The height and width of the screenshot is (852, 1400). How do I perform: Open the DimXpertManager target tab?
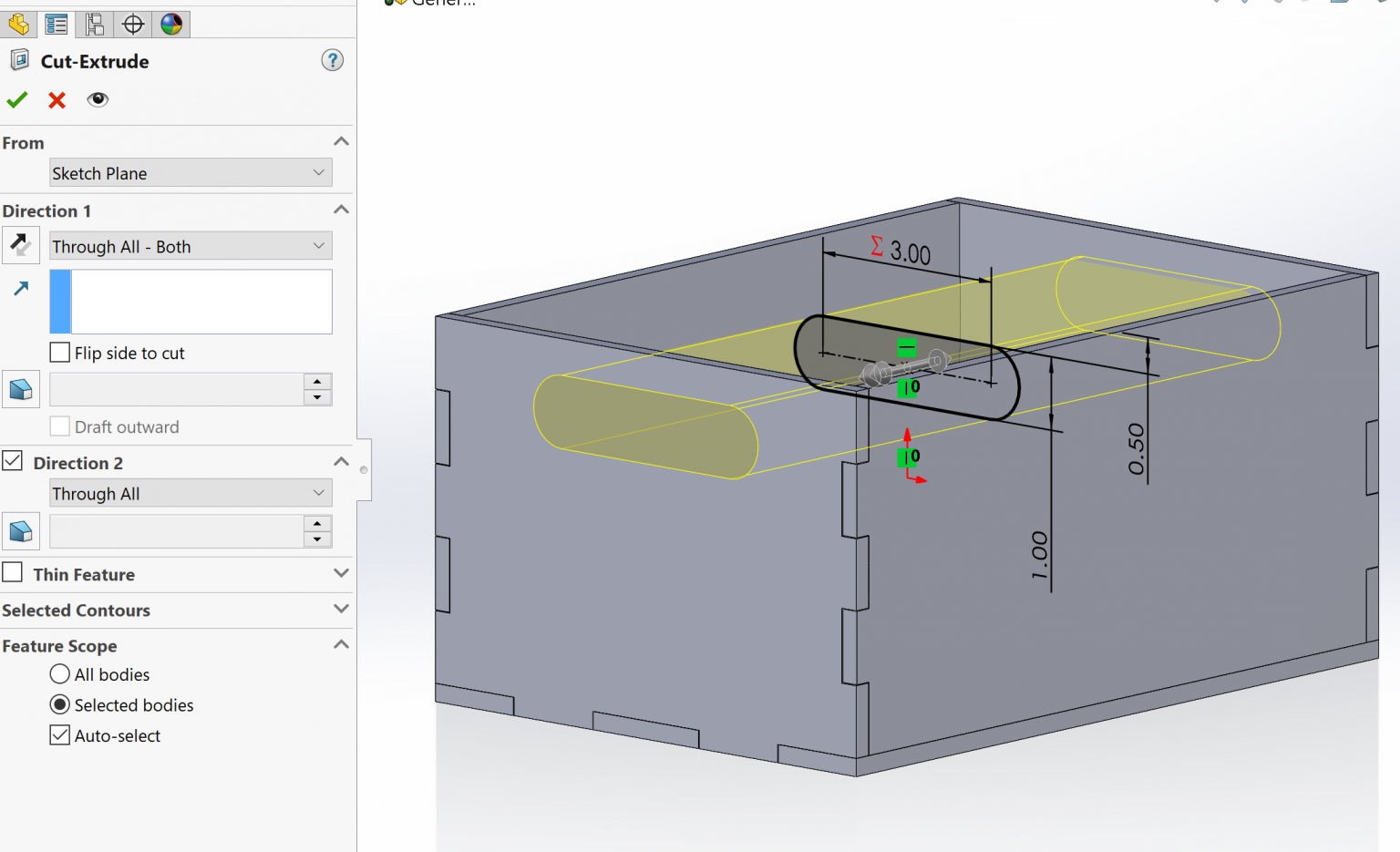pyautogui.click(x=132, y=25)
